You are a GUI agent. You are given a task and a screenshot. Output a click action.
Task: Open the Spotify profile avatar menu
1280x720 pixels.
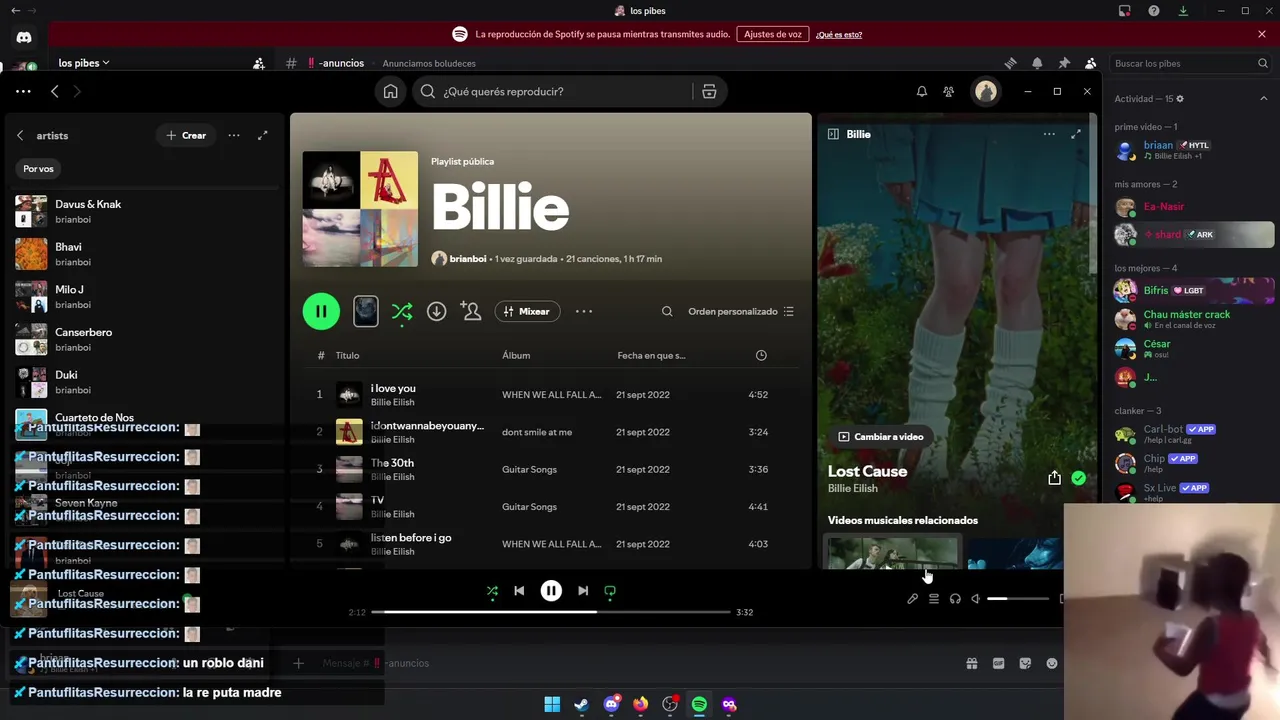pos(986,91)
